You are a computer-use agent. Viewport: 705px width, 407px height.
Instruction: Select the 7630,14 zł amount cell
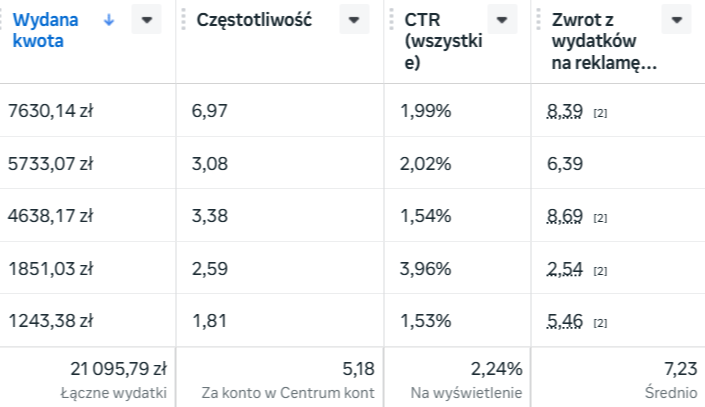click(50, 111)
